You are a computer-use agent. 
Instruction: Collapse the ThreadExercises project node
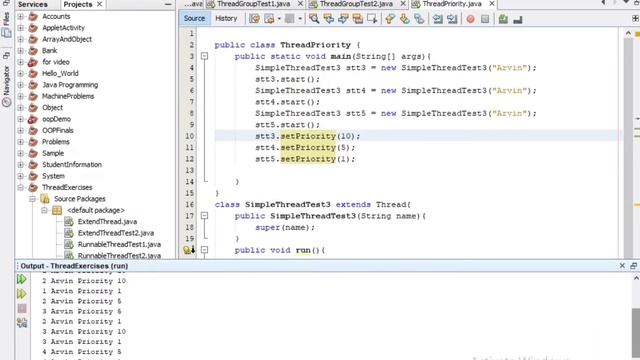(x=20, y=187)
